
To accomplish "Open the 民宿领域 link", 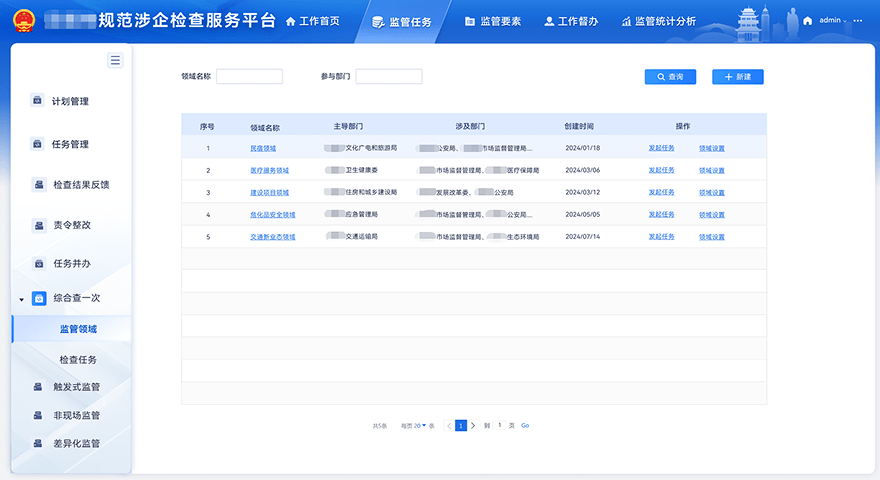I will [x=263, y=148].
